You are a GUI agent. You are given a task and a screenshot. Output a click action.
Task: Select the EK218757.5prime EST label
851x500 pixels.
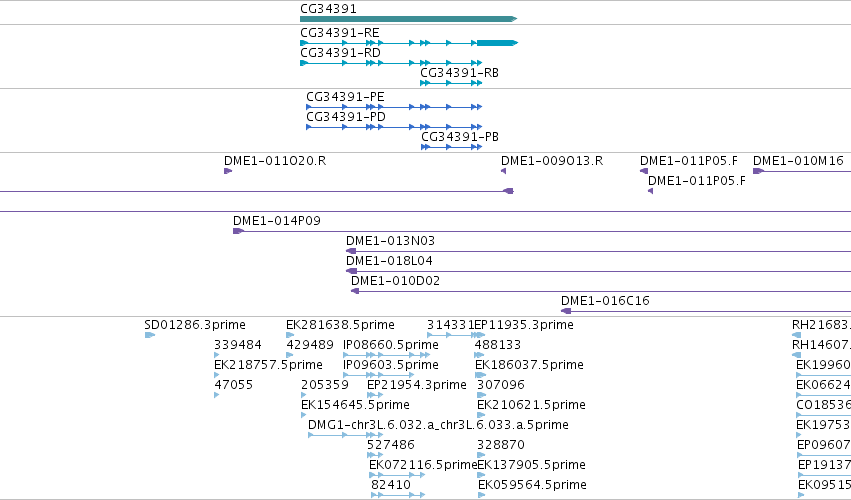pyautogui.click(x=268, y=365)
